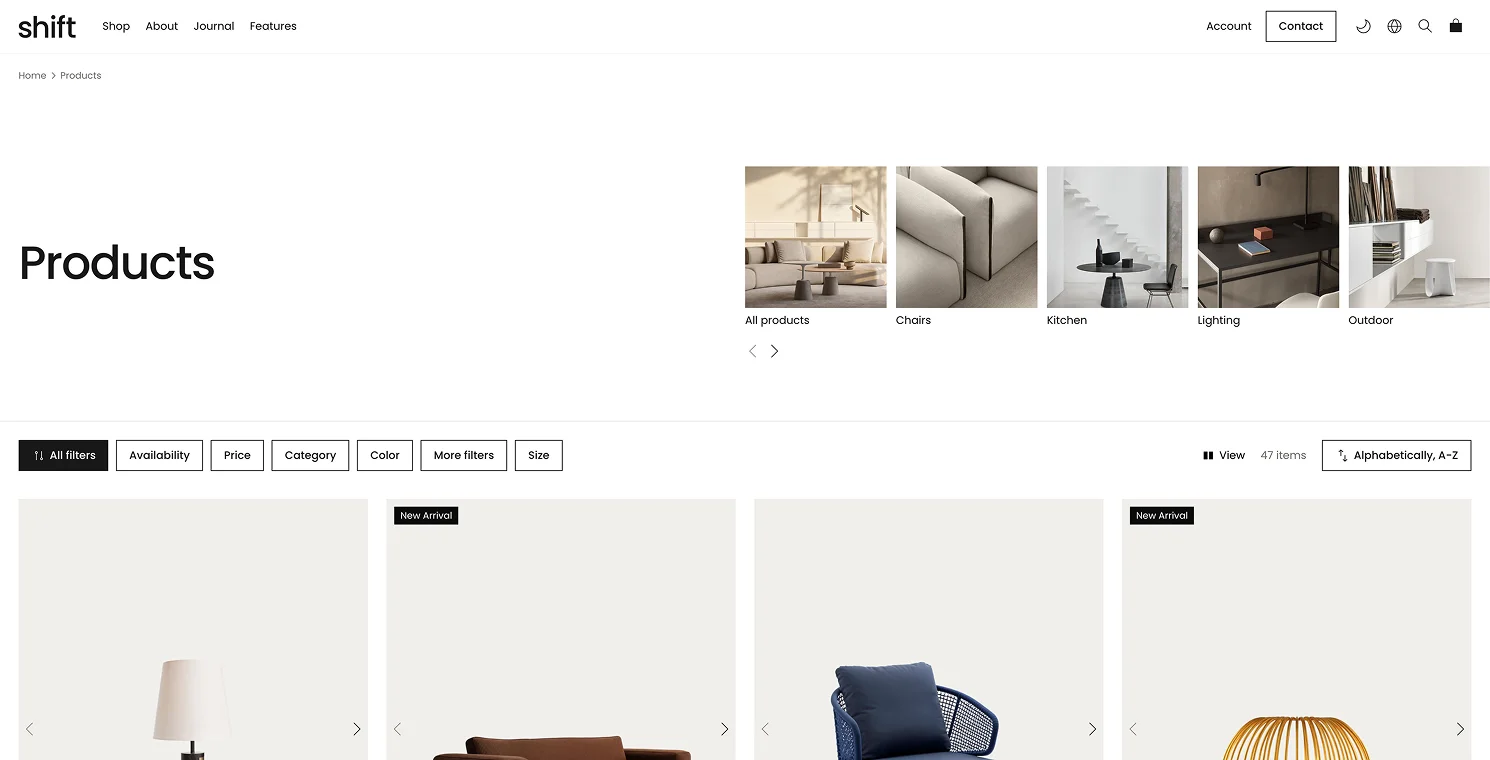Image resolution: width=1490 pixels, height=760 pixels.
Task: Go to Home breadcrumb link
Action: pyautogui.click(x=32, y=75)
